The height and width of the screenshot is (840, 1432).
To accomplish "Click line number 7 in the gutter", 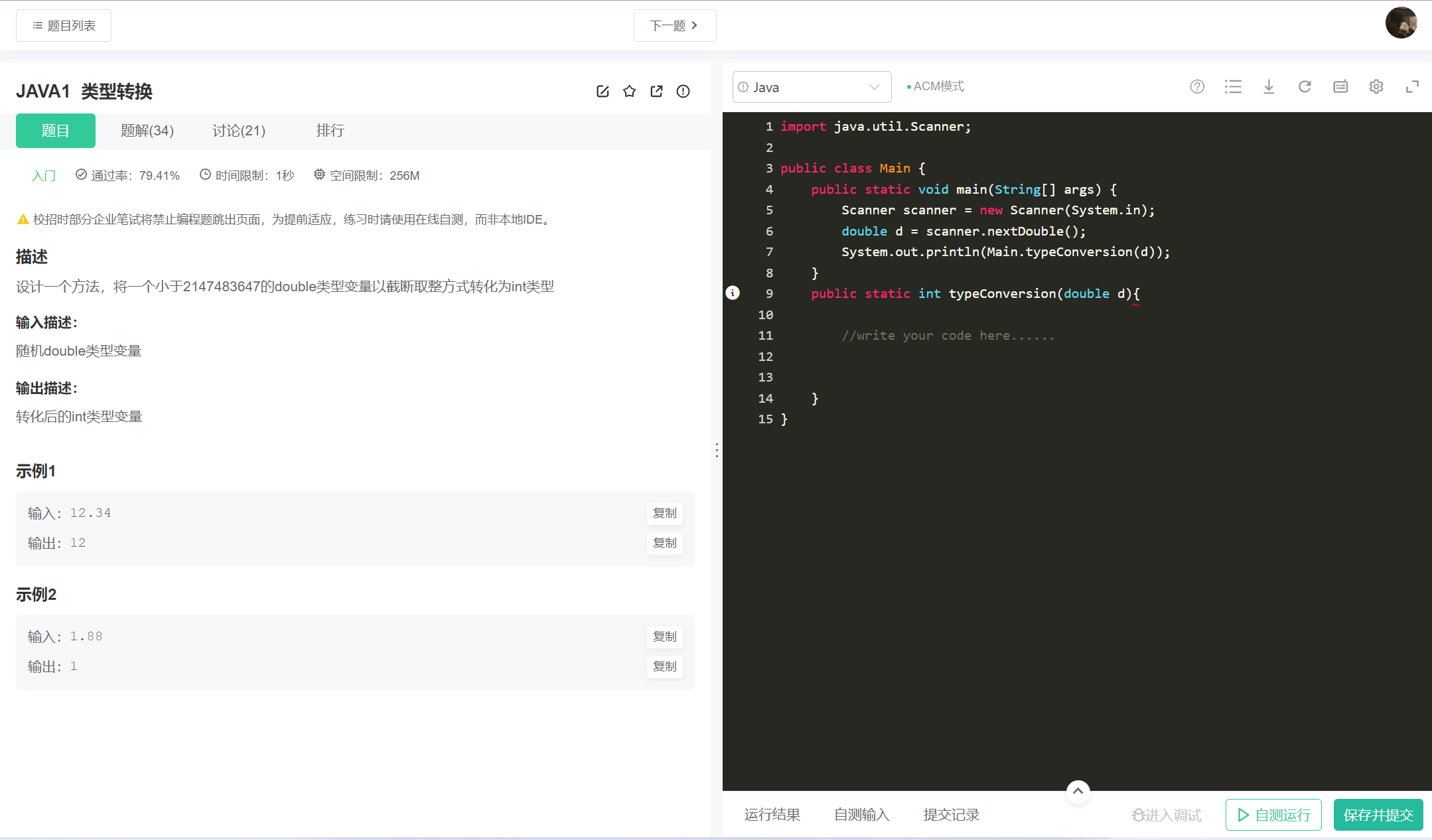I will point(769,252).
